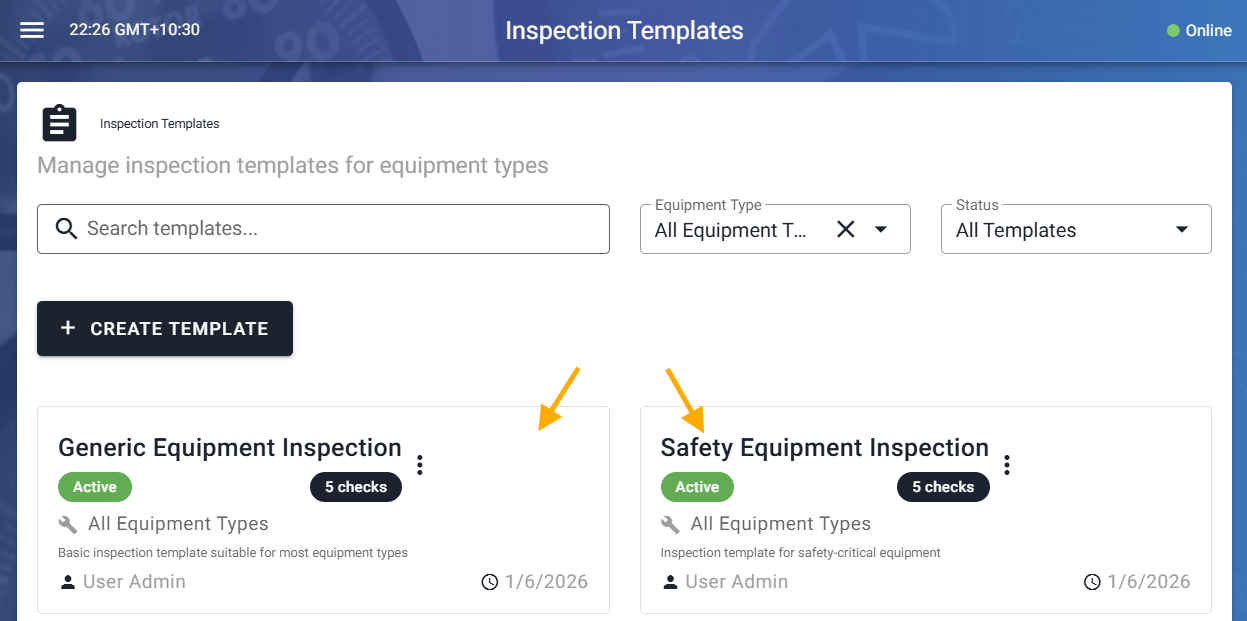
Task: Click wrench icon on Safety Equipment card
Action: (671, 524)
